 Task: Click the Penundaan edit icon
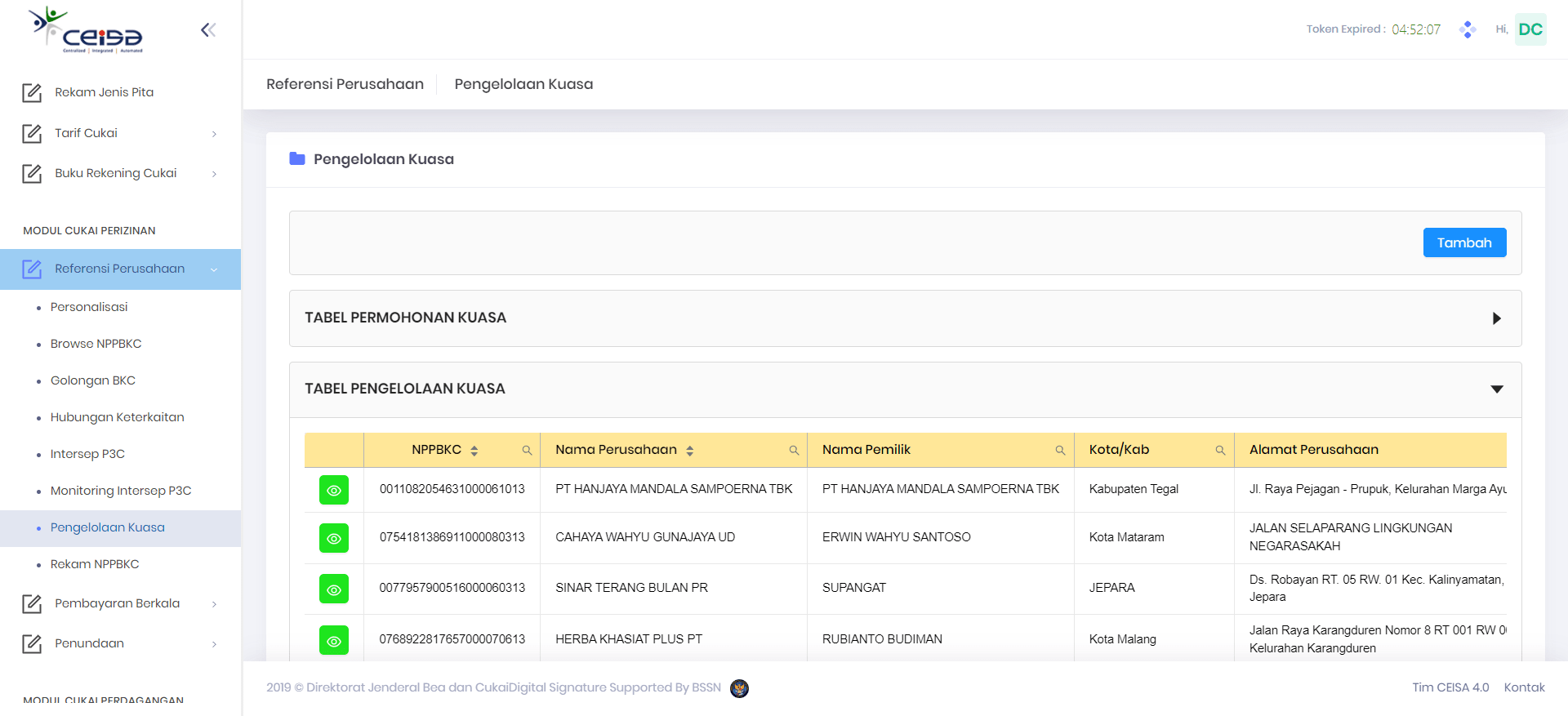pyautogui.click(x=32, y=643)
